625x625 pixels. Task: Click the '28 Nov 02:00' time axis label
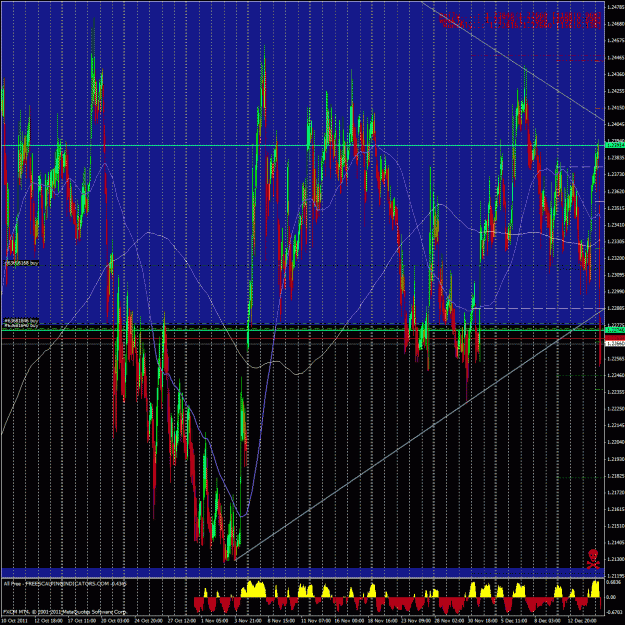pos(447,621)
